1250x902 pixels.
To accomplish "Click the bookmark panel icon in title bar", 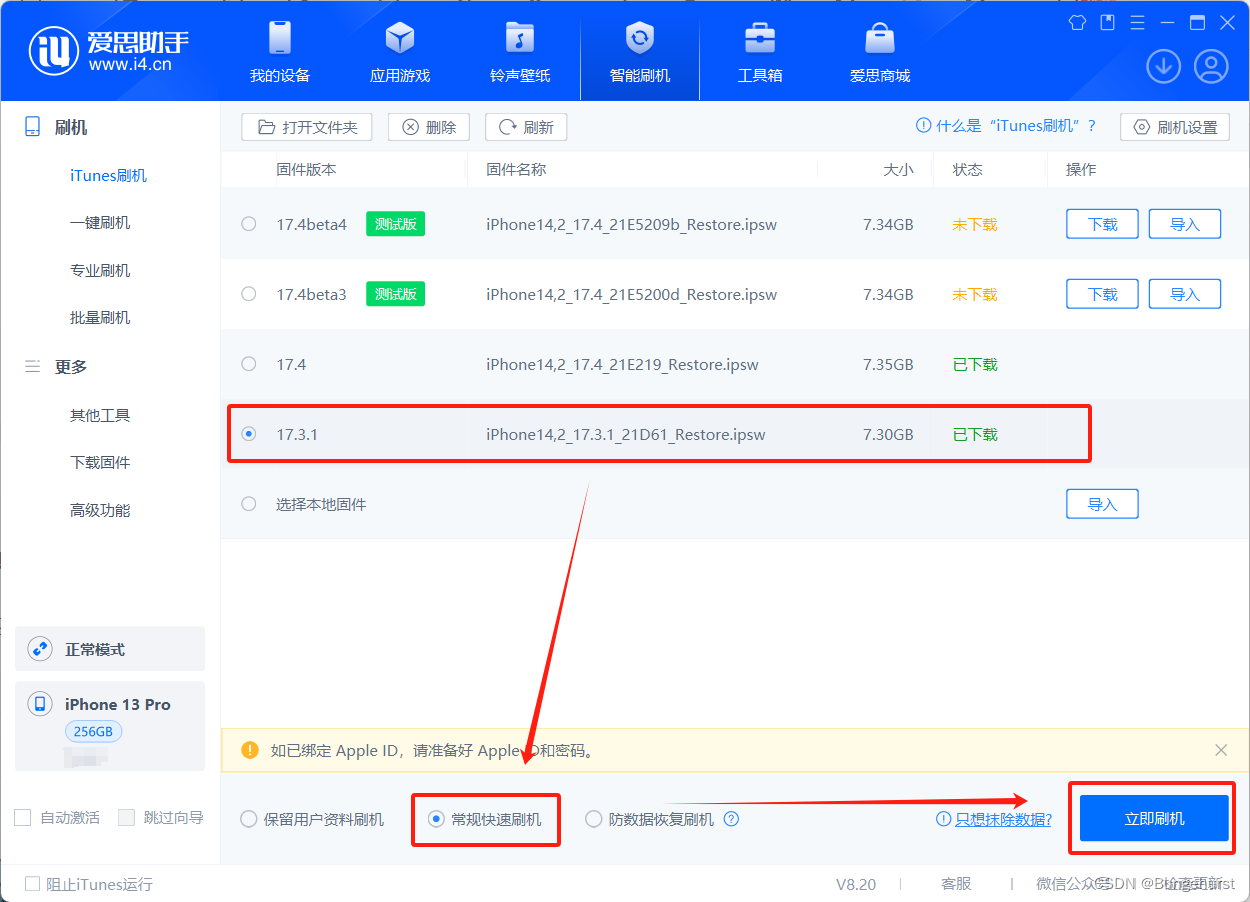I will [x=1107, y=22].
